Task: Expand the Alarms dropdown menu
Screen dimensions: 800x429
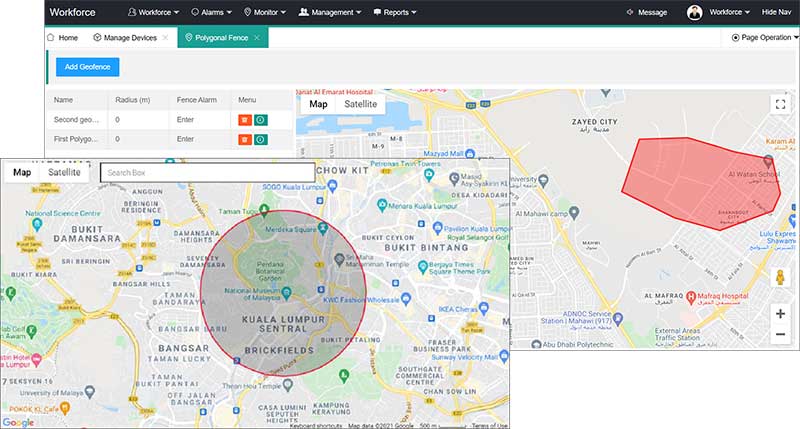Action: pyautogui.click(x=211, y=12)
